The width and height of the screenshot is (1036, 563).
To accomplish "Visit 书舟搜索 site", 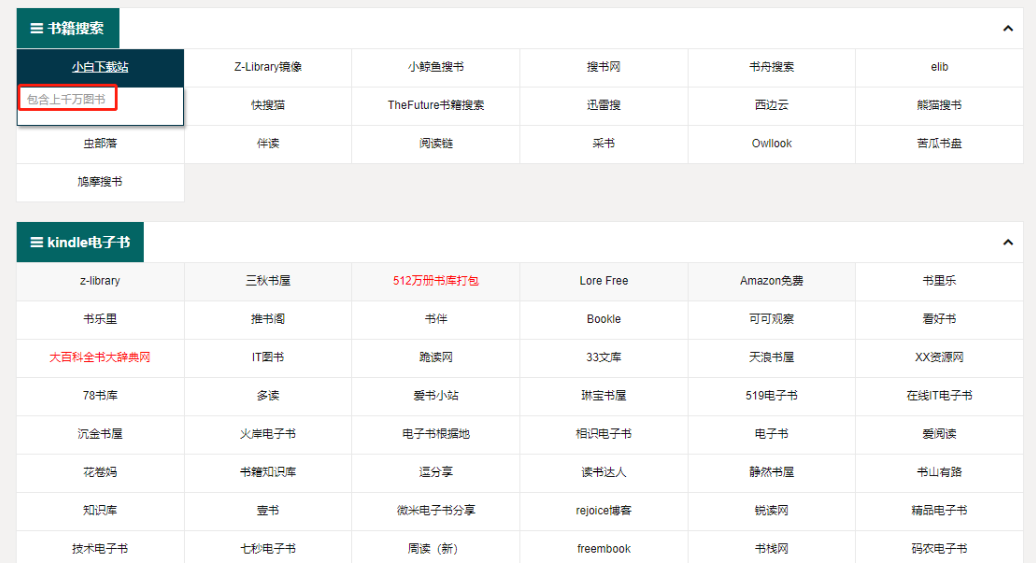I will point(772,67).
